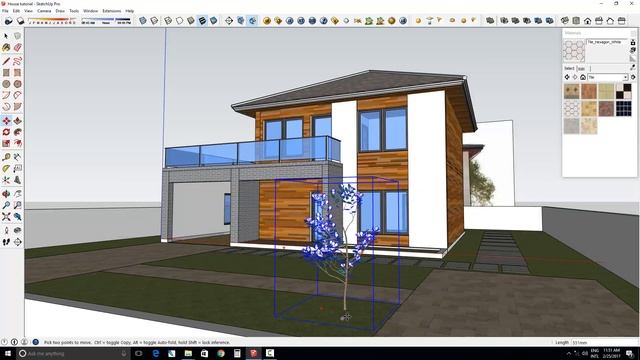Screen dimensions: 640x360
Task: Activate the highlighted Move tool
Action: coord(6,121)
